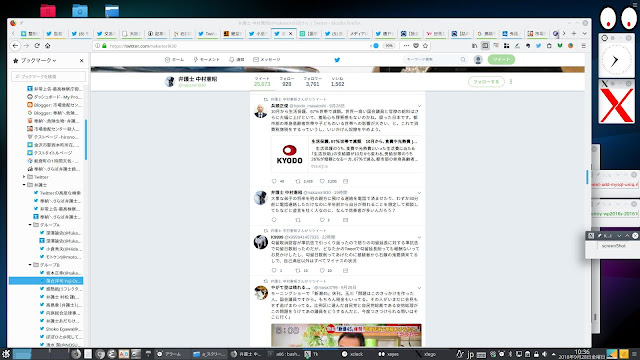Save page to Pocket icon
The width and height of the screenshot is (640, 360).
pos(416,46)
